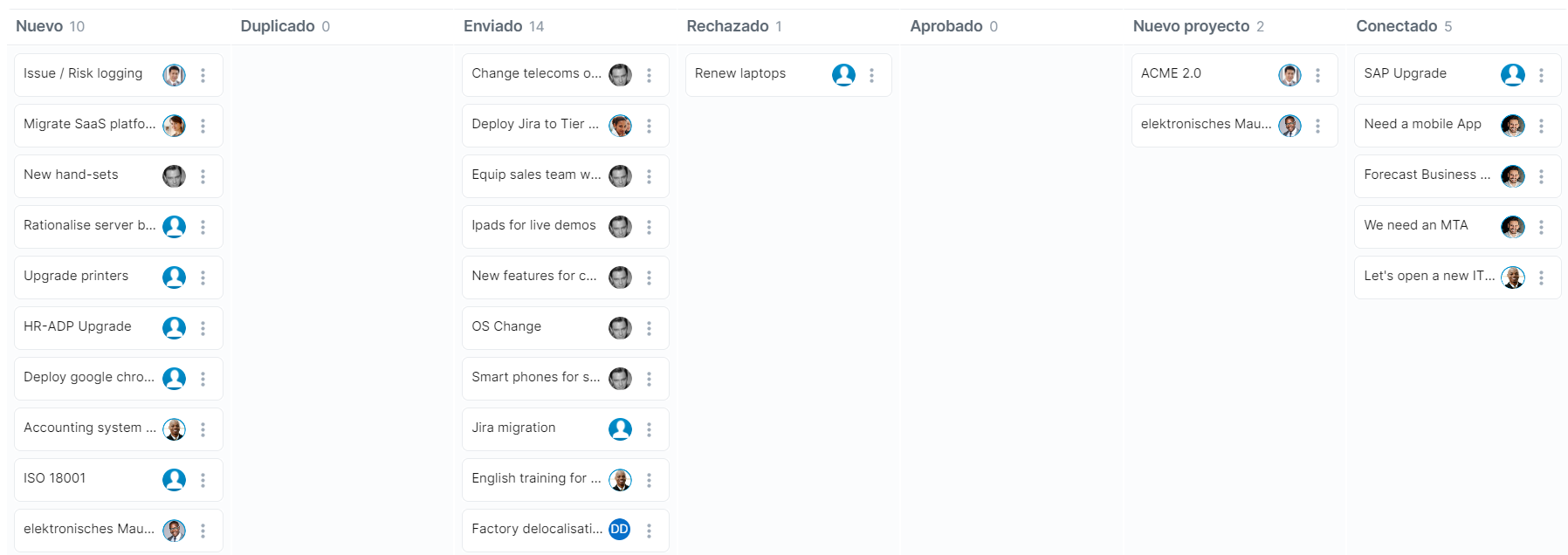Select the Nuevo column header

[39, 26]
